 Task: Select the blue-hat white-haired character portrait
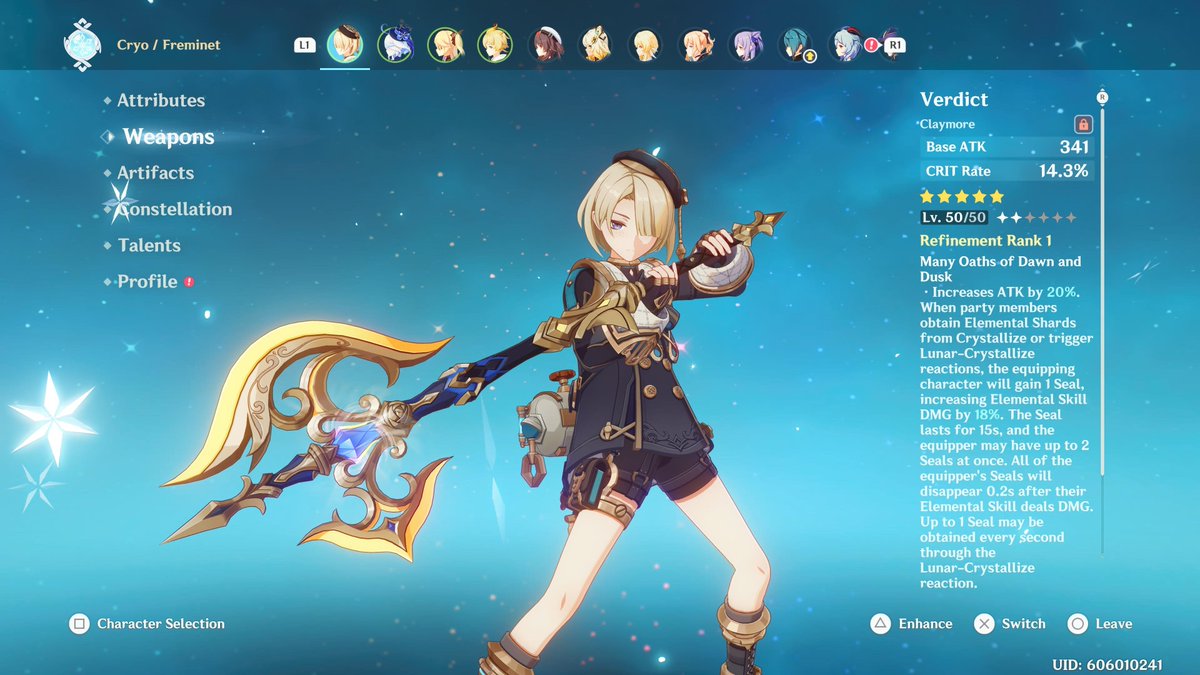(x=396, y=45)
